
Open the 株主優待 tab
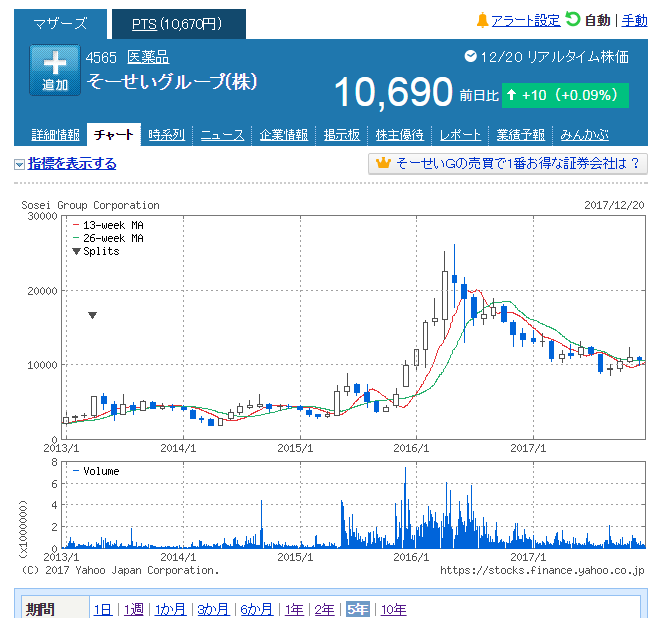pos(399,134)
